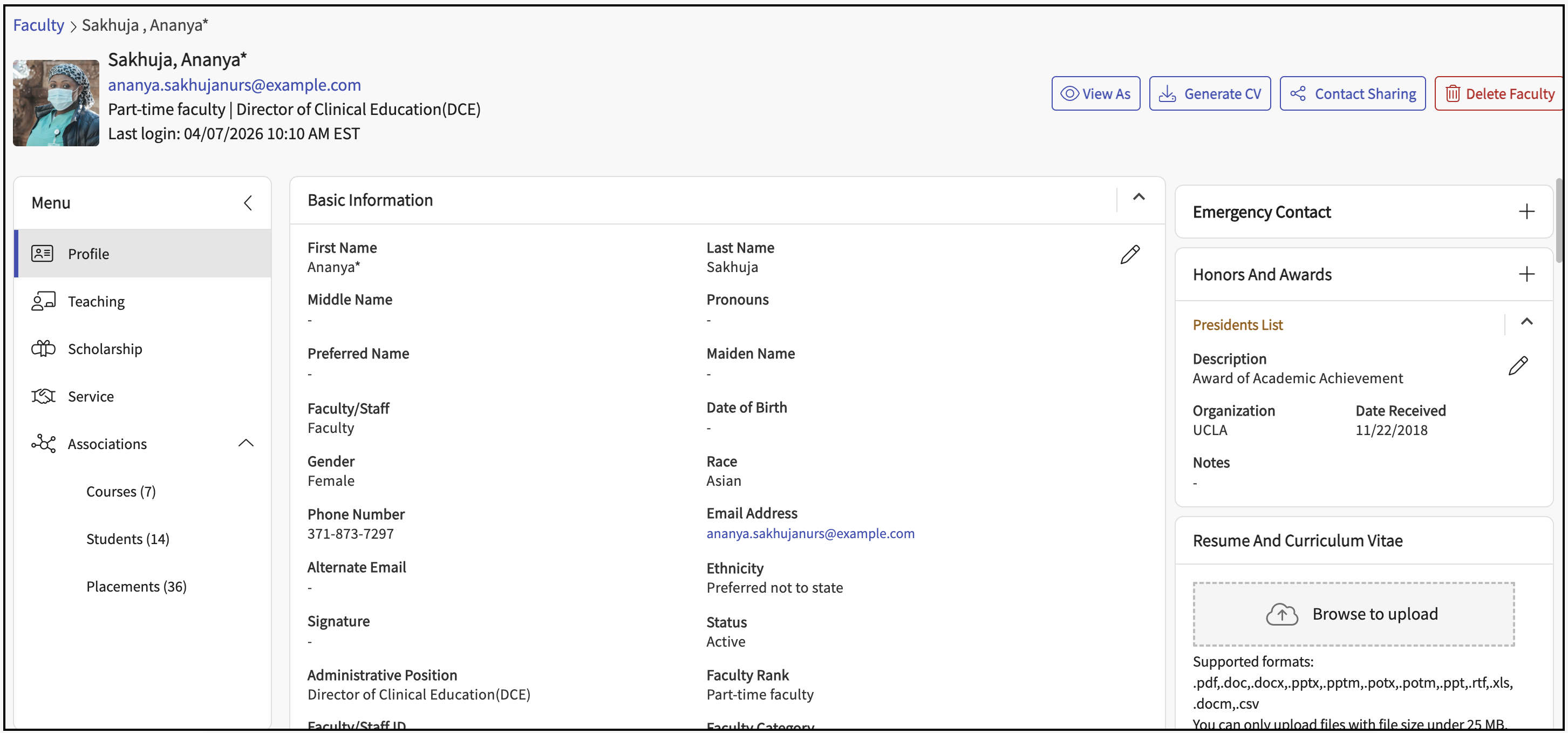Collapse the Associations submenu chevron
This screenshot has height=733, width=1568.
[x=246, y=443]
